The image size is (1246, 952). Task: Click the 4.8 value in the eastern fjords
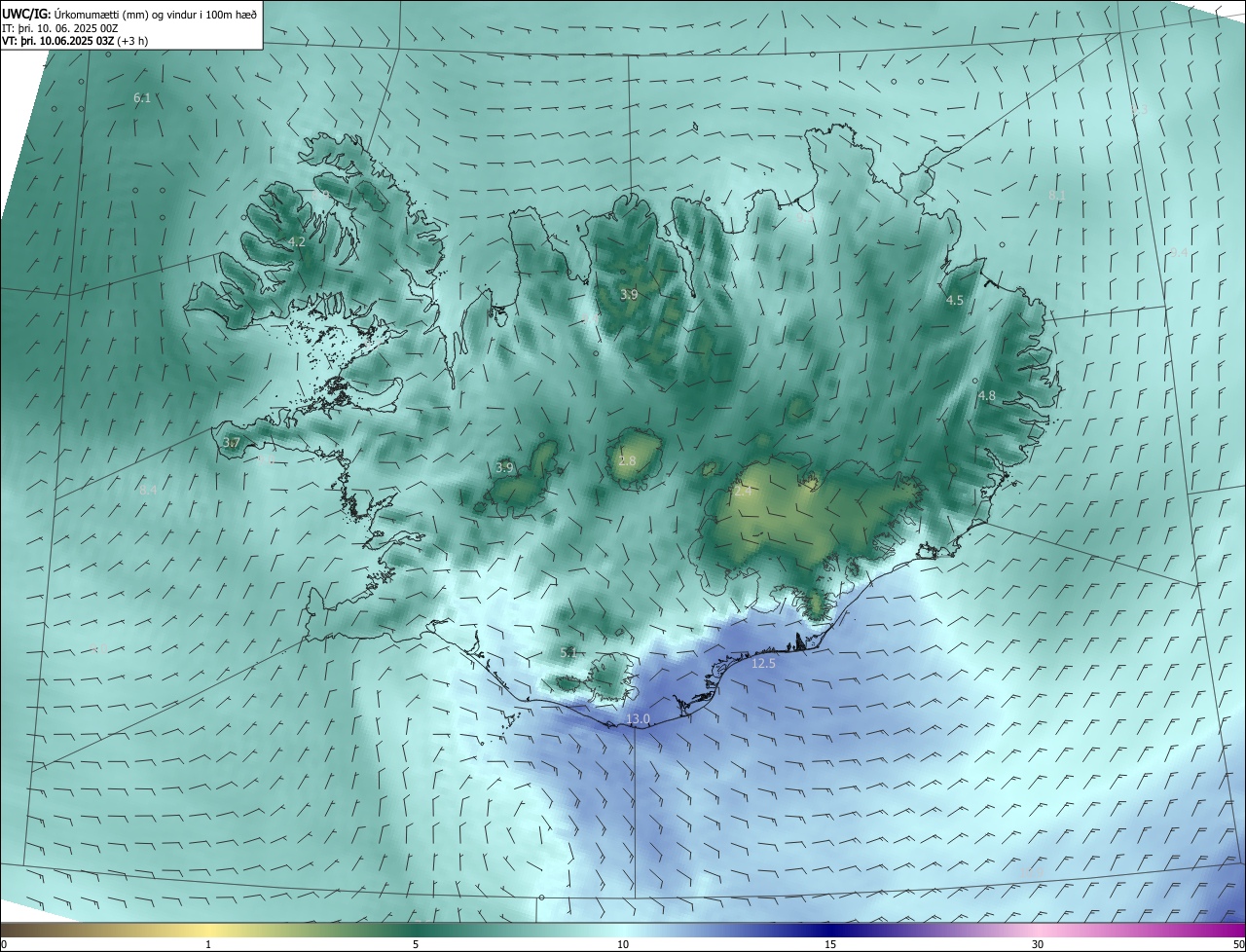987,396
